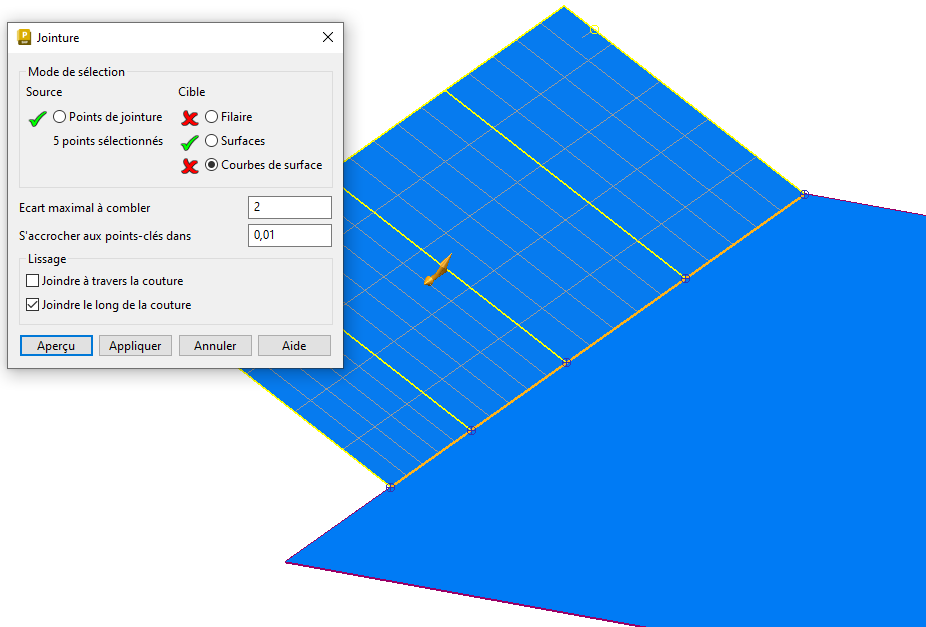Click red X icon beside Courbes de surface

click(x=190, y=166)
